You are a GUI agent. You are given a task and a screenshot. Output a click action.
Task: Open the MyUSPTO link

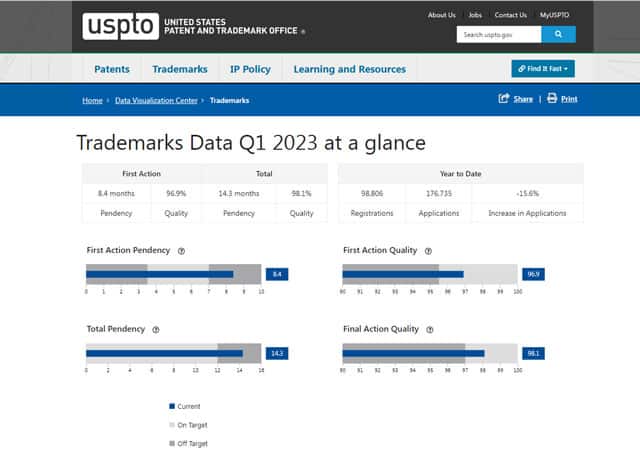click(557, 15)
